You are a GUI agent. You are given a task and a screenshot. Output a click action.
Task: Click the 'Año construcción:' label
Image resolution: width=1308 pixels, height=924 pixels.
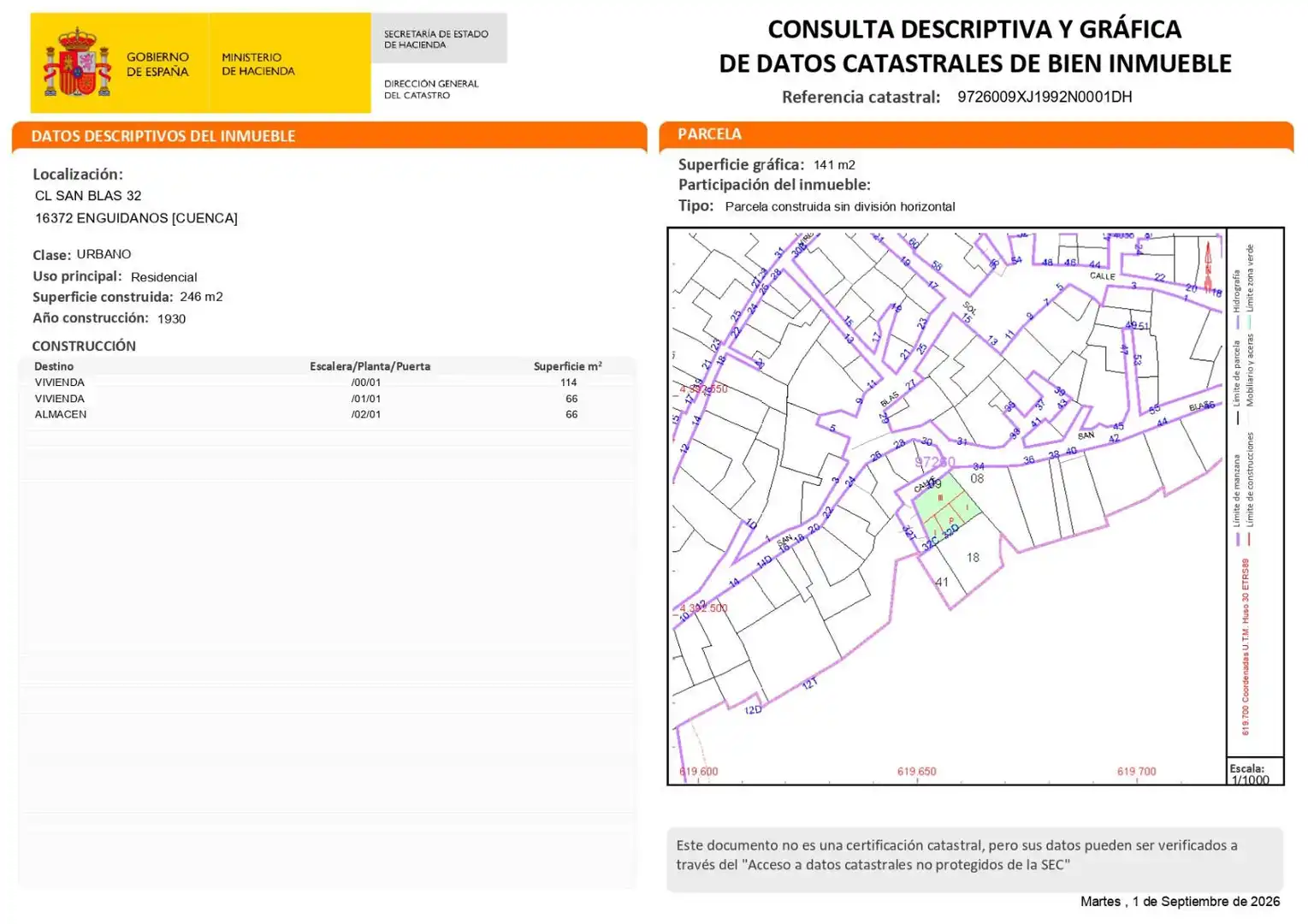click(x=91, y=317)
